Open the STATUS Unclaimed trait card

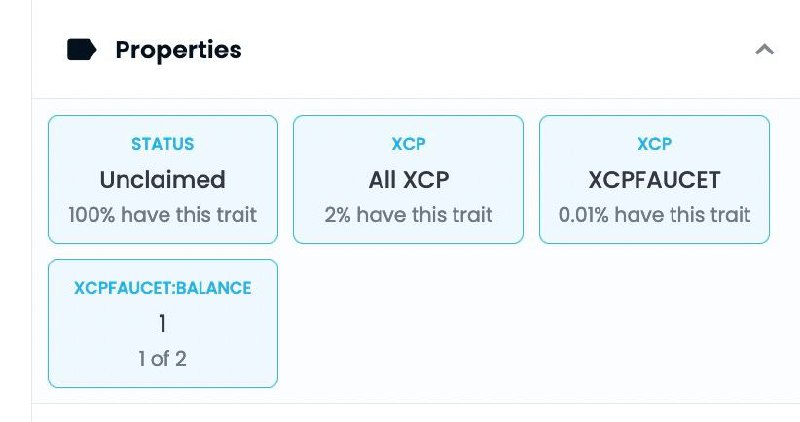tap(163, 180)
